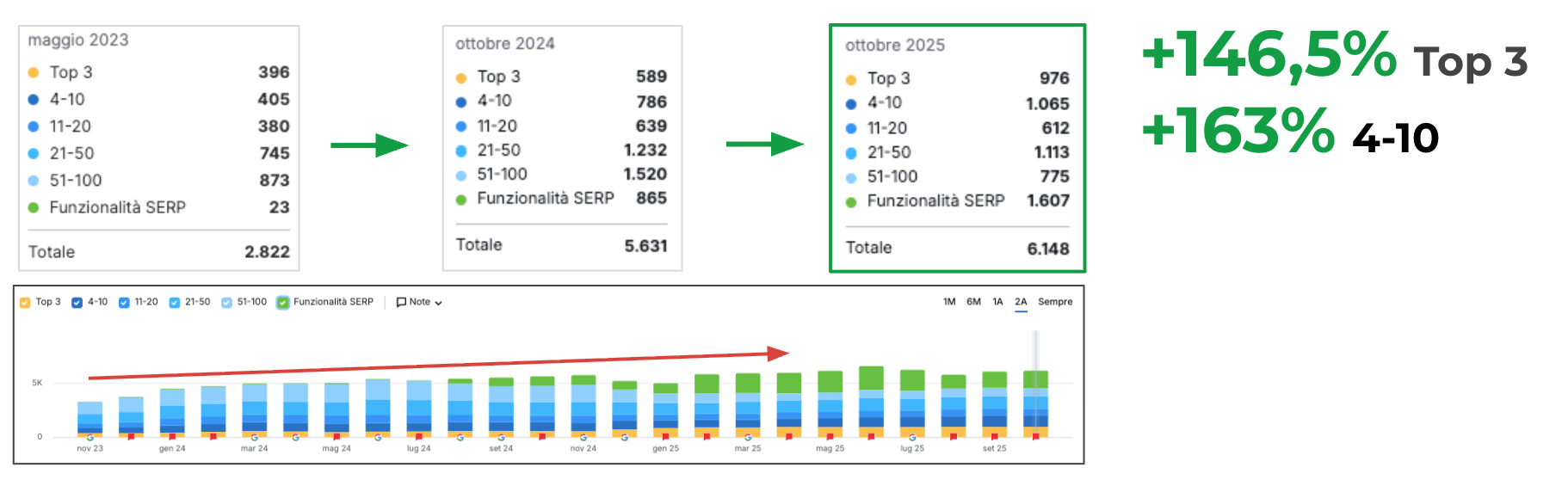Screen dimensions: 1568x486
Task: Show all-time data with Sempre
Action: (1055, 302)
